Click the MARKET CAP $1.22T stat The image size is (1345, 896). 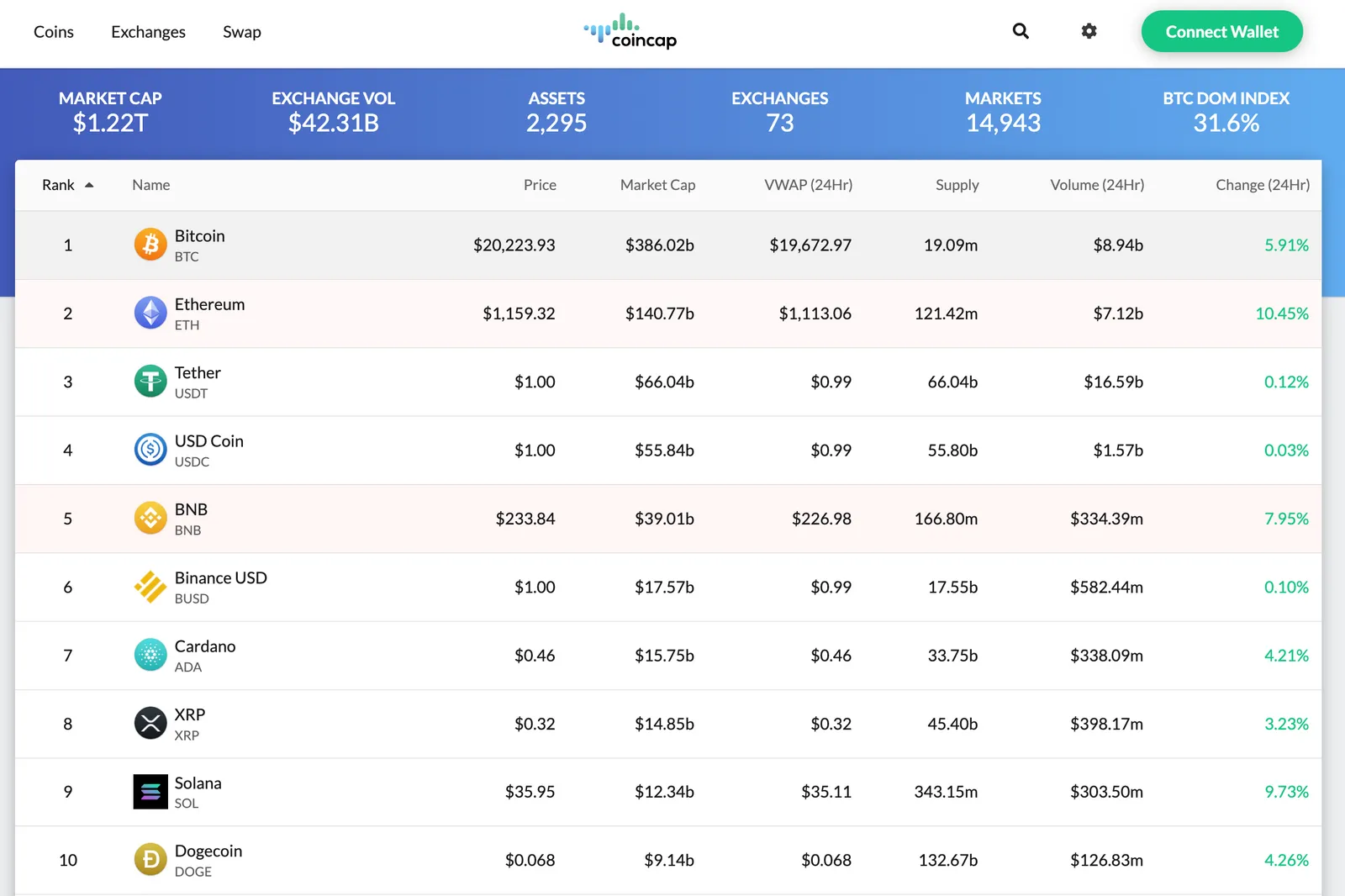click(x=110, y=112)
